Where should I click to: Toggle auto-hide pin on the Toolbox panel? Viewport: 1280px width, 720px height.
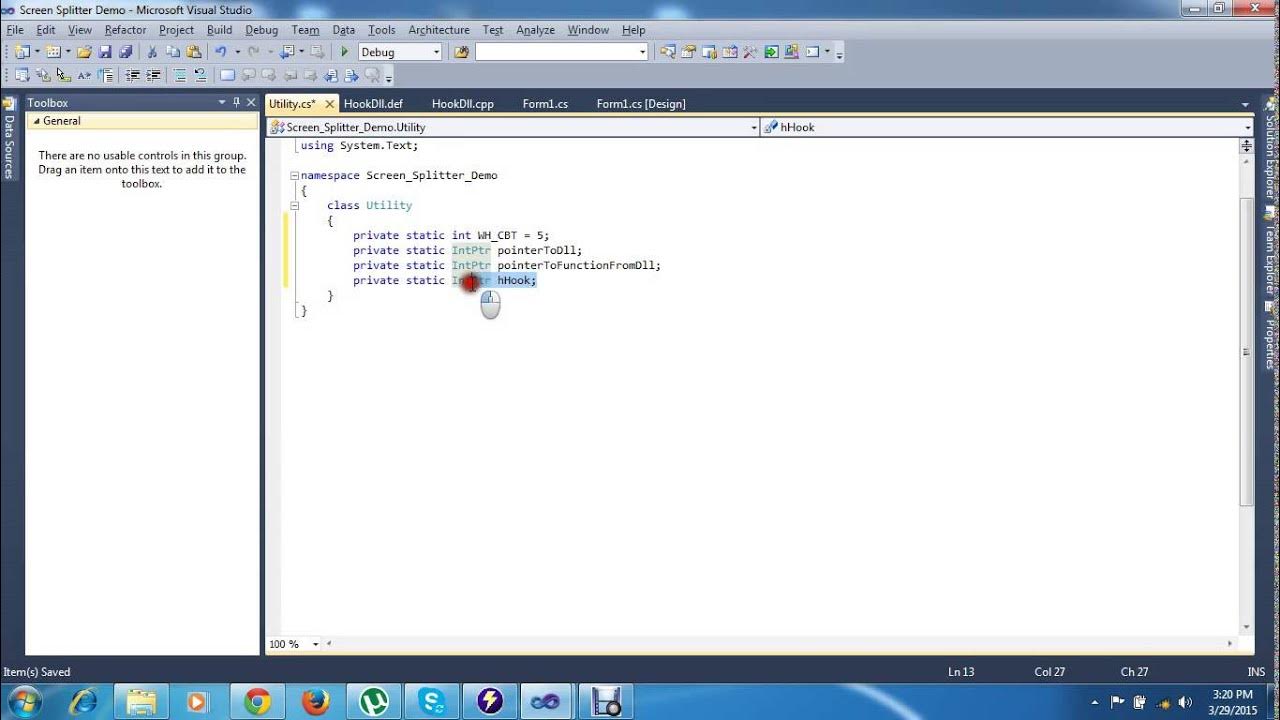237,102
